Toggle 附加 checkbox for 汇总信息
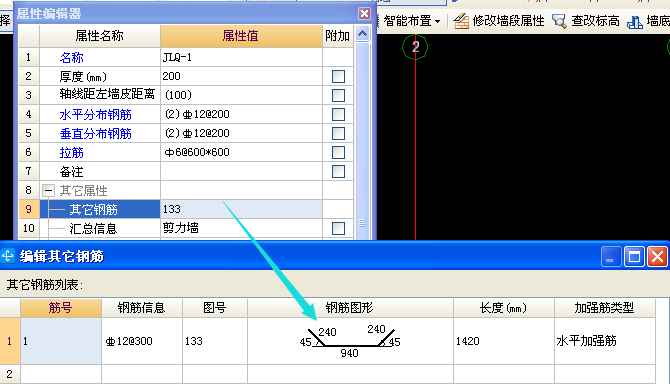Screen dimensions: 670x384 (x=338, y=228)
